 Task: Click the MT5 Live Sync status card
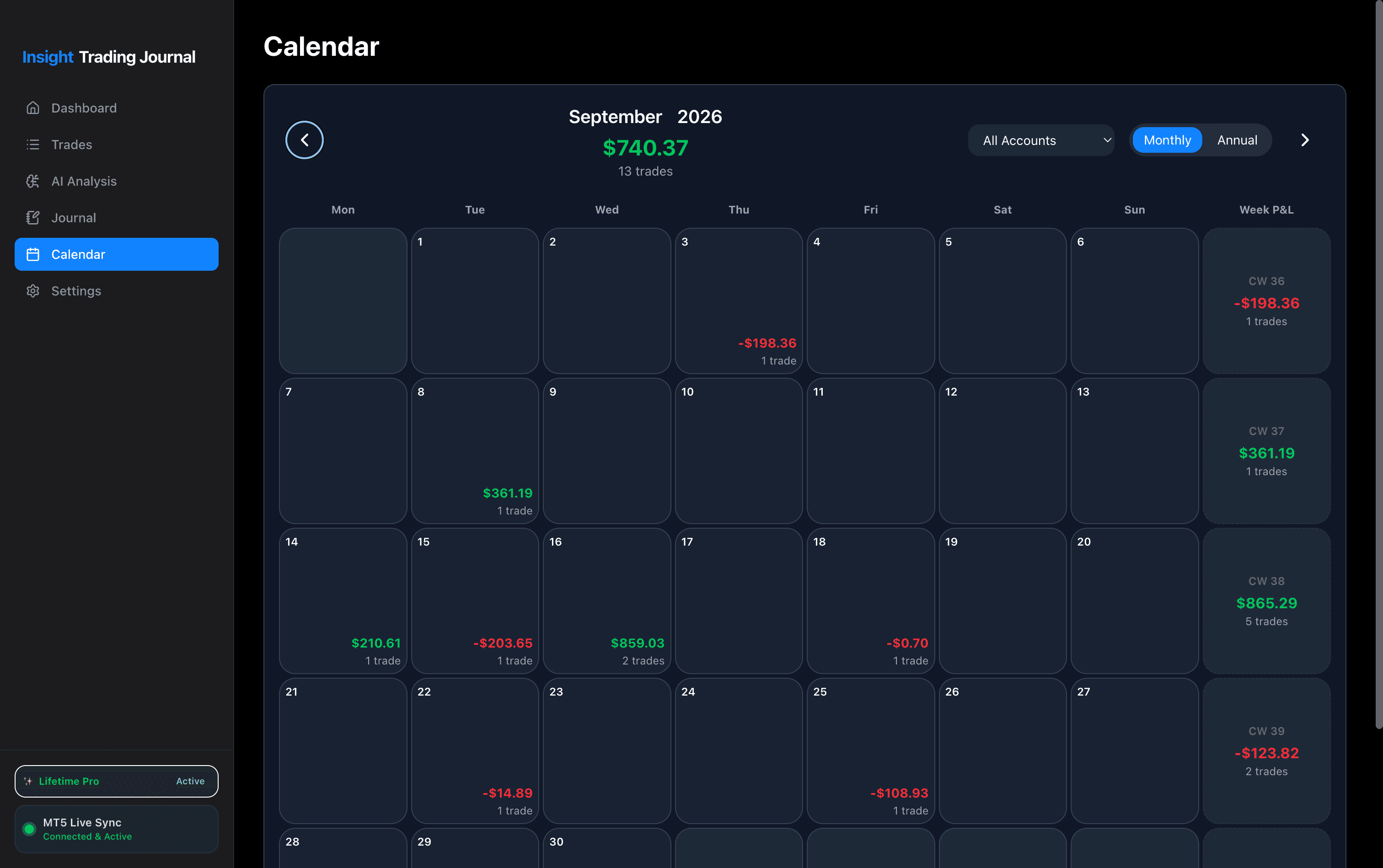117,829
